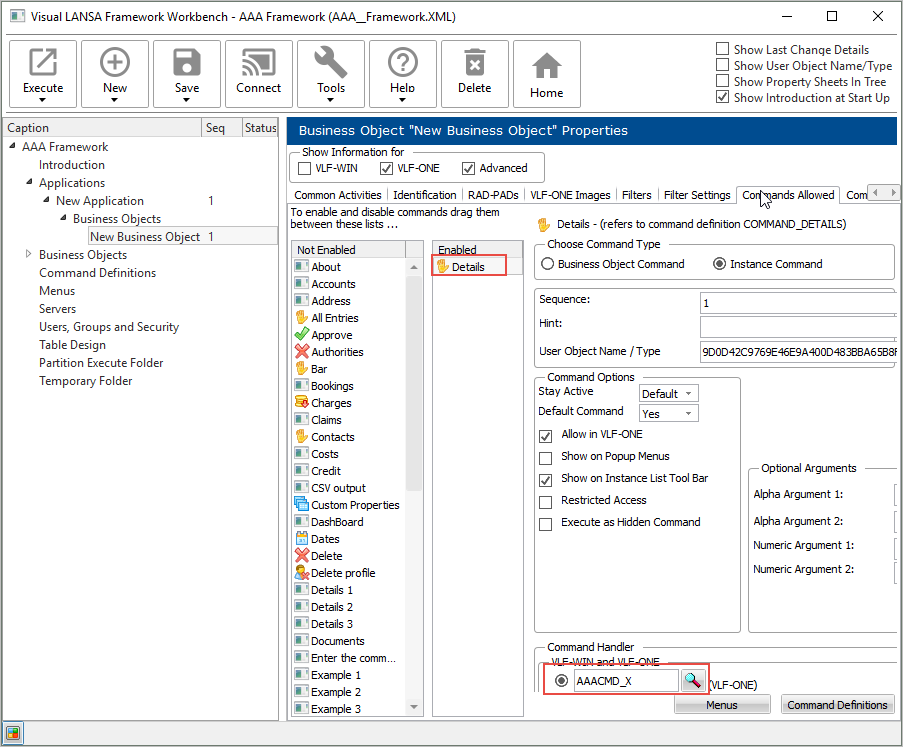Check Show on Popup Menus
Screen dimensions: 903x747
546,457
